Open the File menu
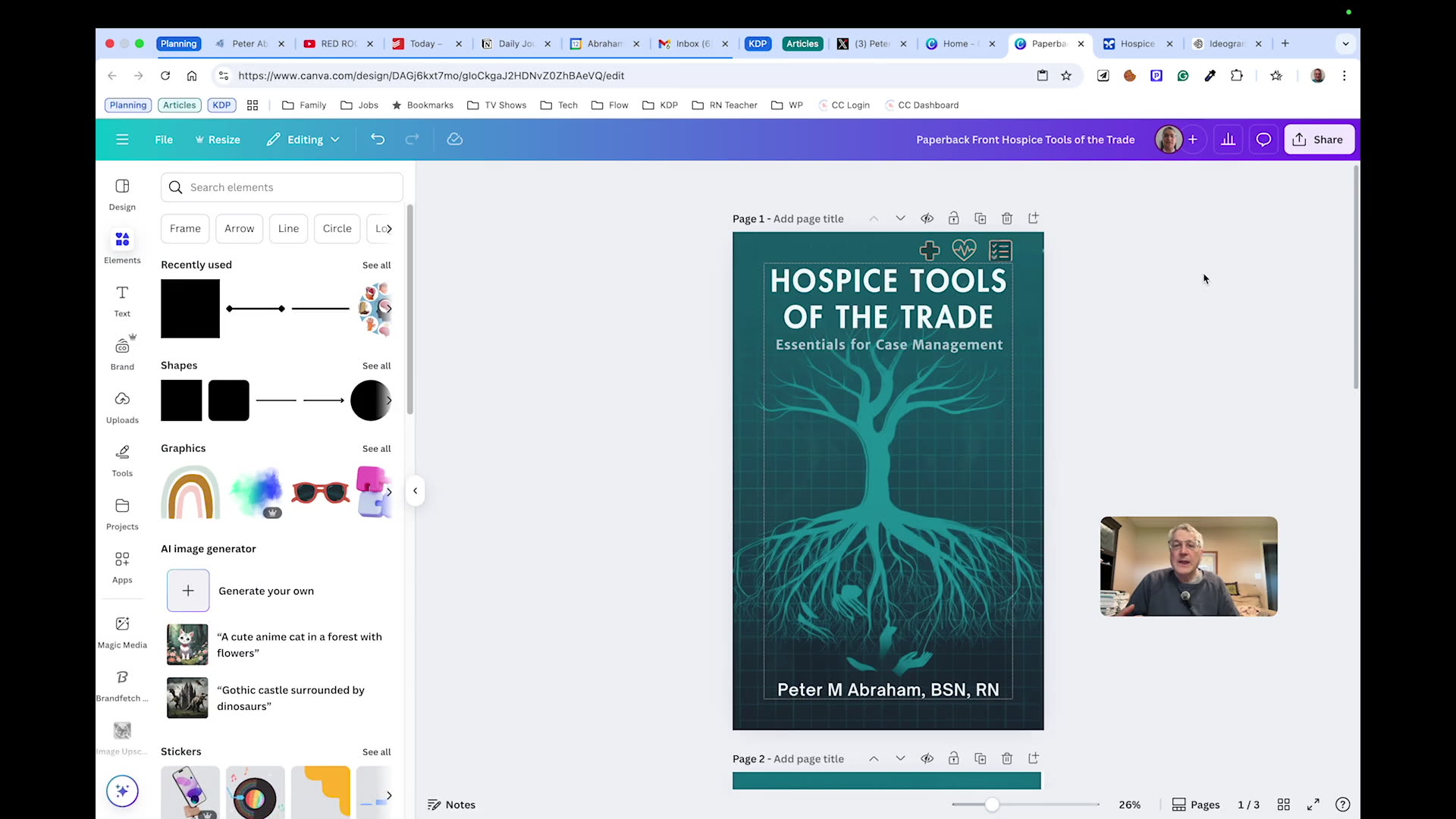 tap(163, 140)
